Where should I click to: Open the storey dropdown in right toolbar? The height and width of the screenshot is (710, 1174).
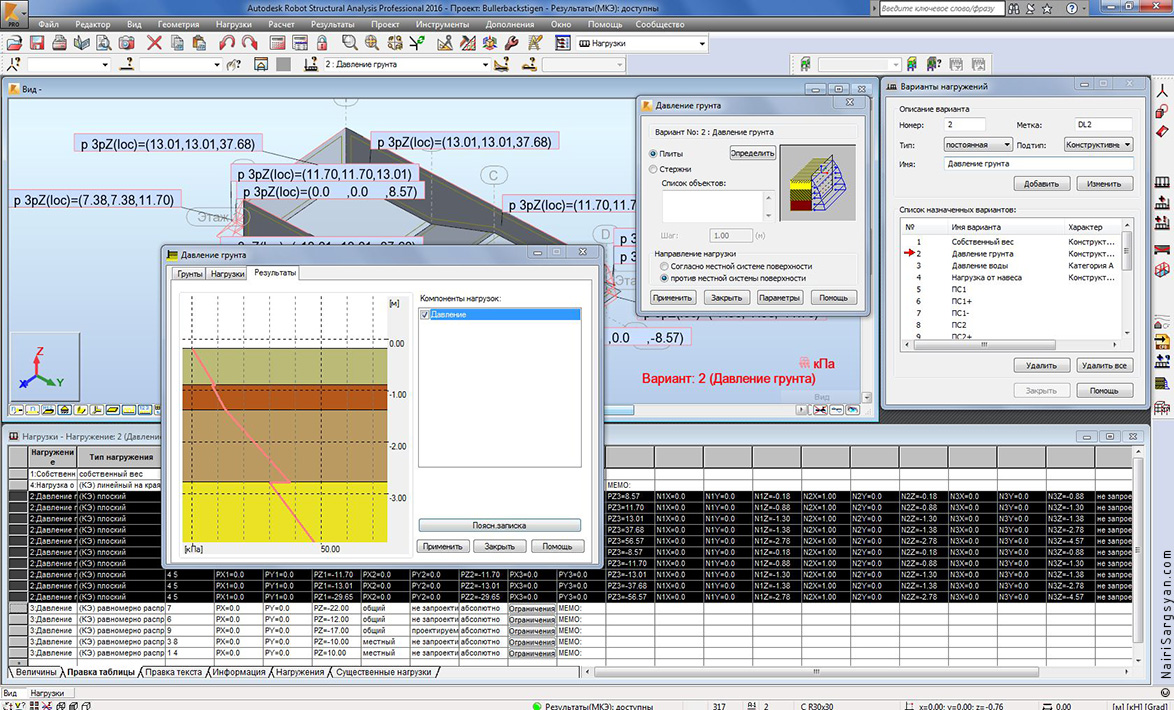pos(895,64)
